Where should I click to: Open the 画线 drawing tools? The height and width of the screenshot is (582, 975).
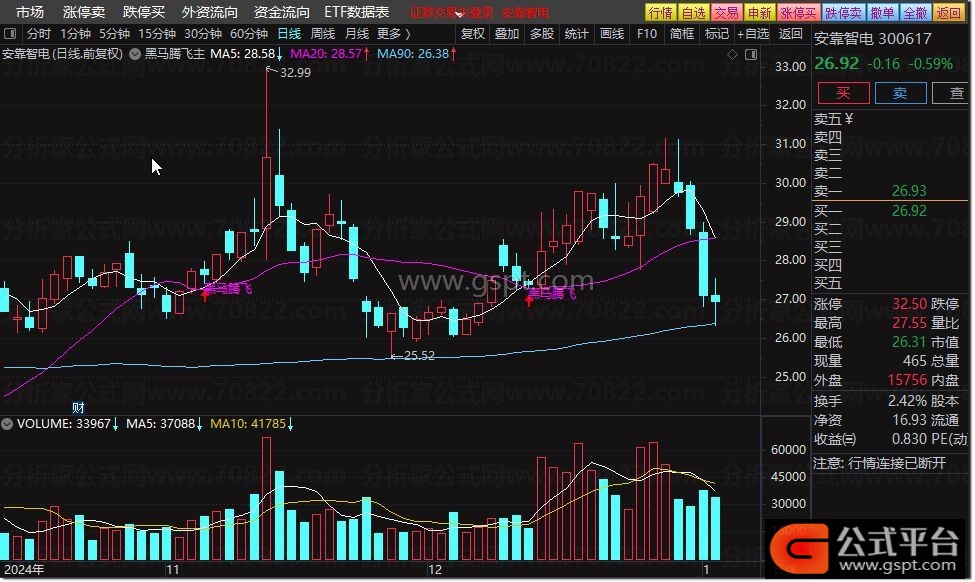[x=612, y=34]
